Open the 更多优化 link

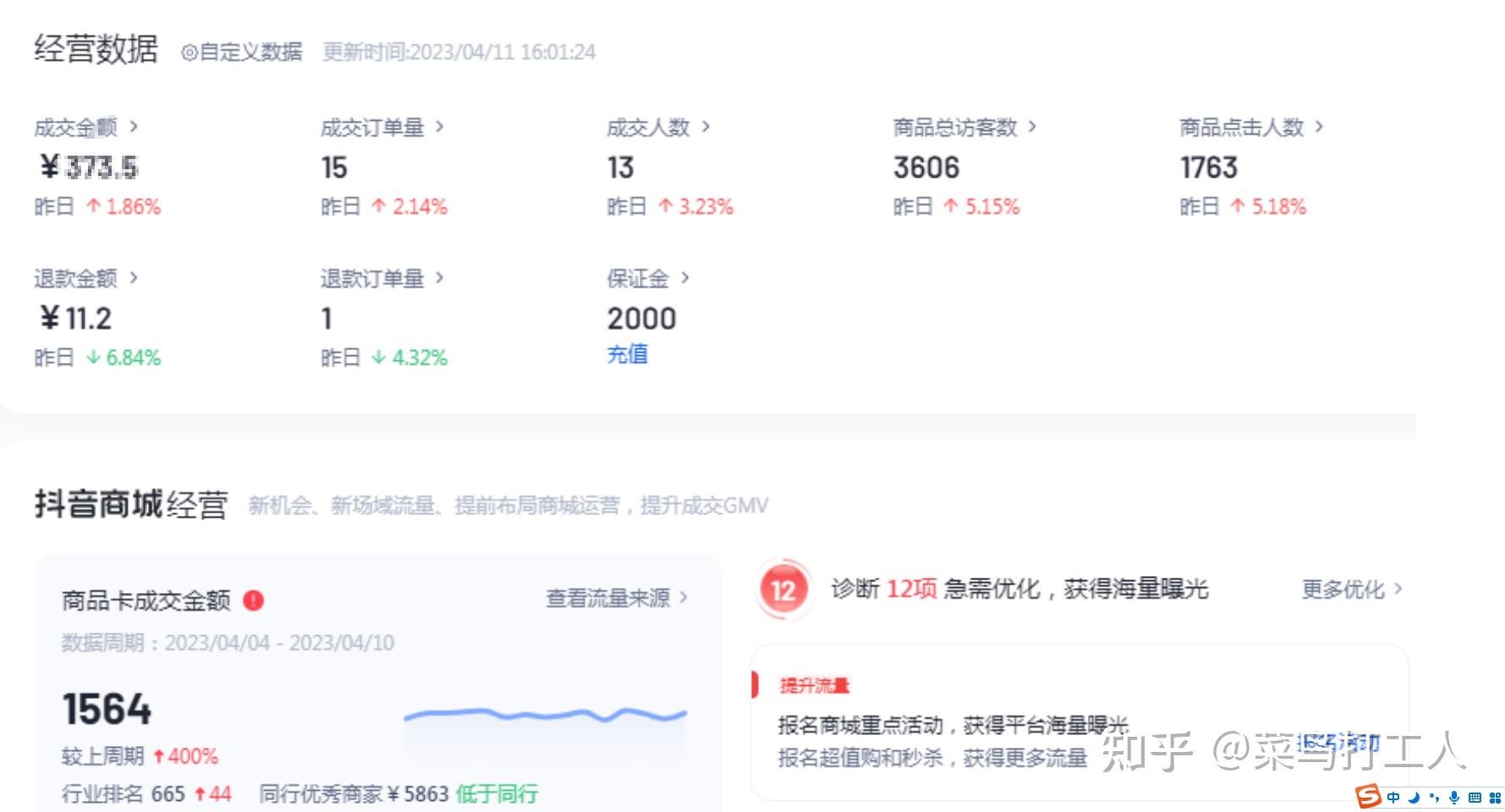tap(1352, 589)
